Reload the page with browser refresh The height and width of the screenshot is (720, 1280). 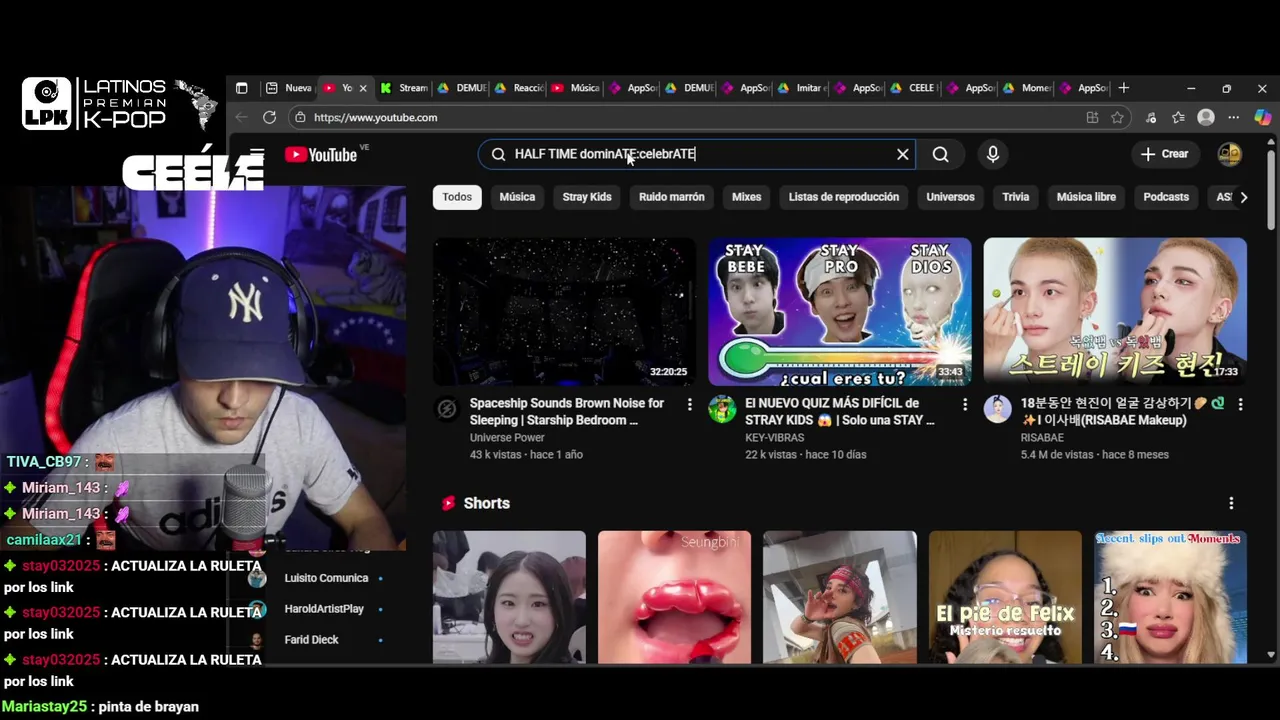(x=269, y=117)
